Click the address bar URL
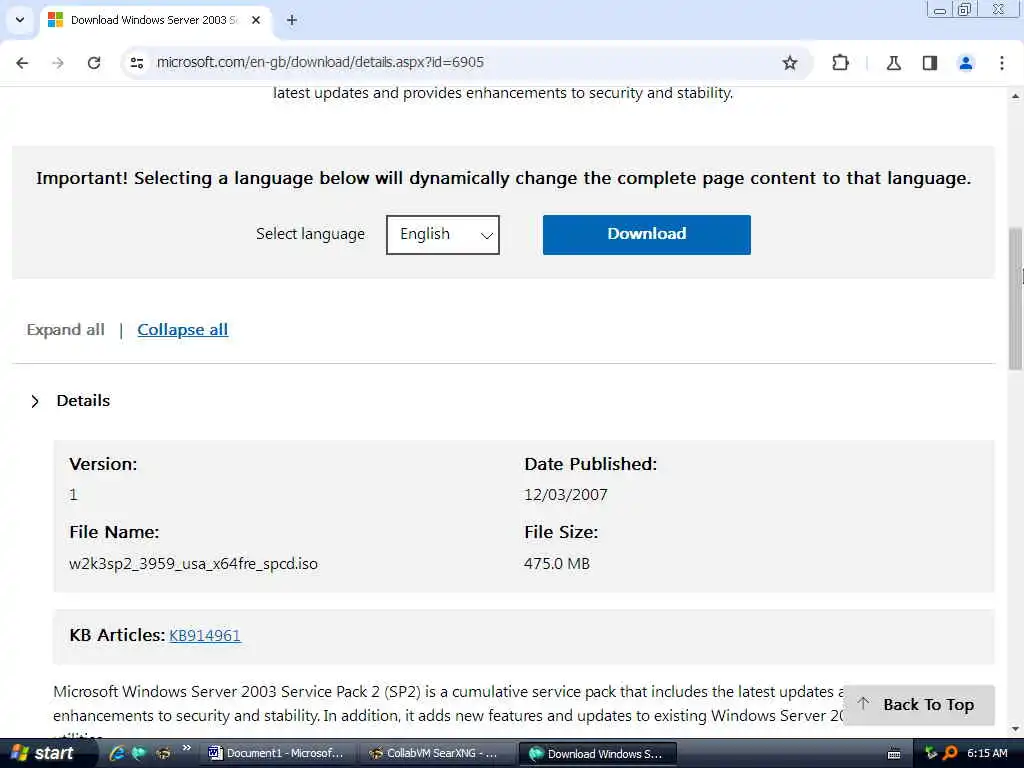The height and width of the screenshot is (768, 1024). 320,62
